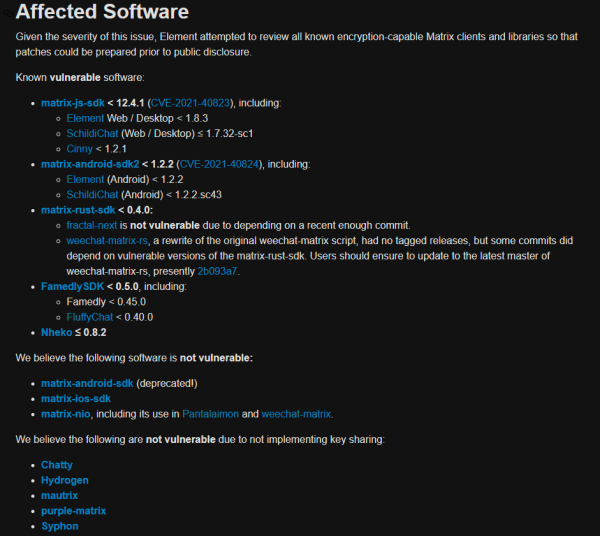Click the SchildiChat Android link
The width and height of the screenshot is (600, 536).
click(94, 194)
